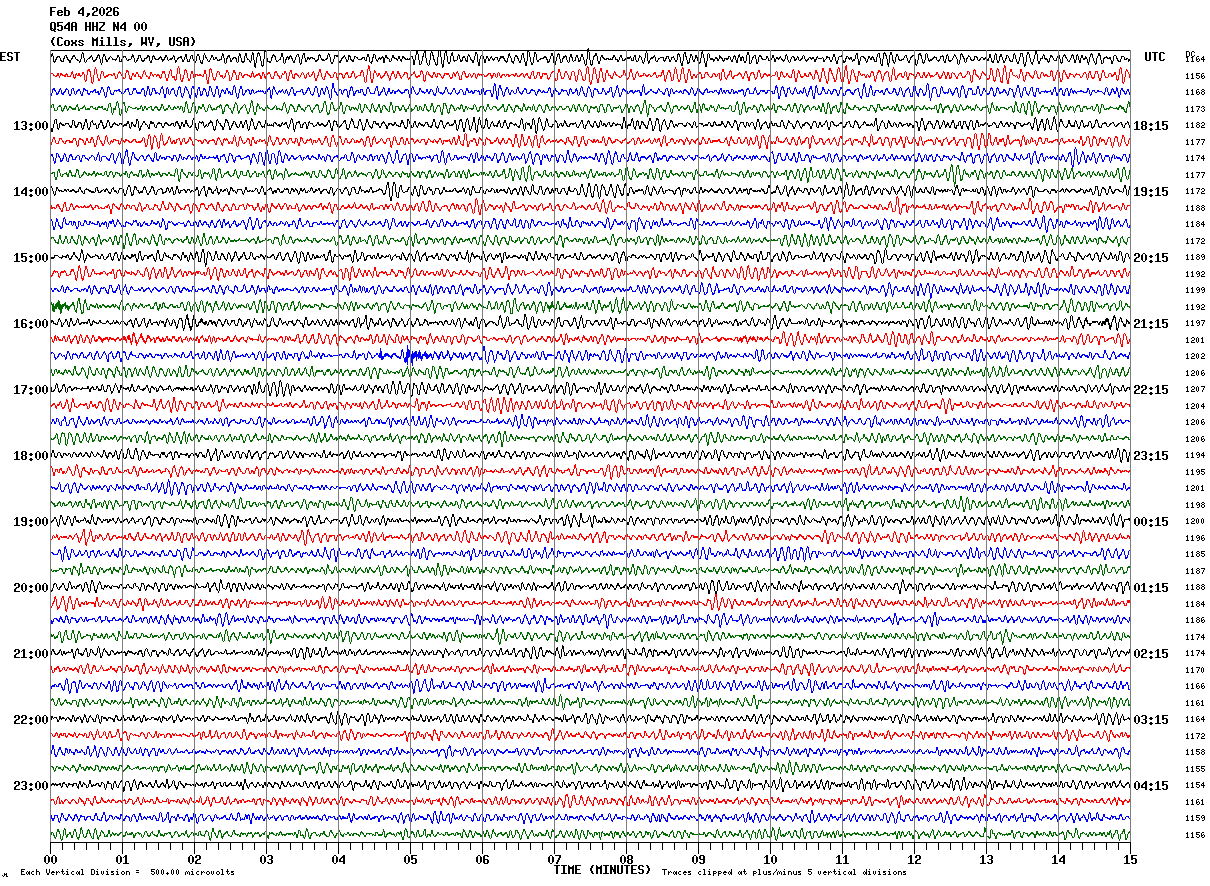Select minute 10 tick label on time axis
Screen dimensions: 1210x886
(x=770, y=859)
